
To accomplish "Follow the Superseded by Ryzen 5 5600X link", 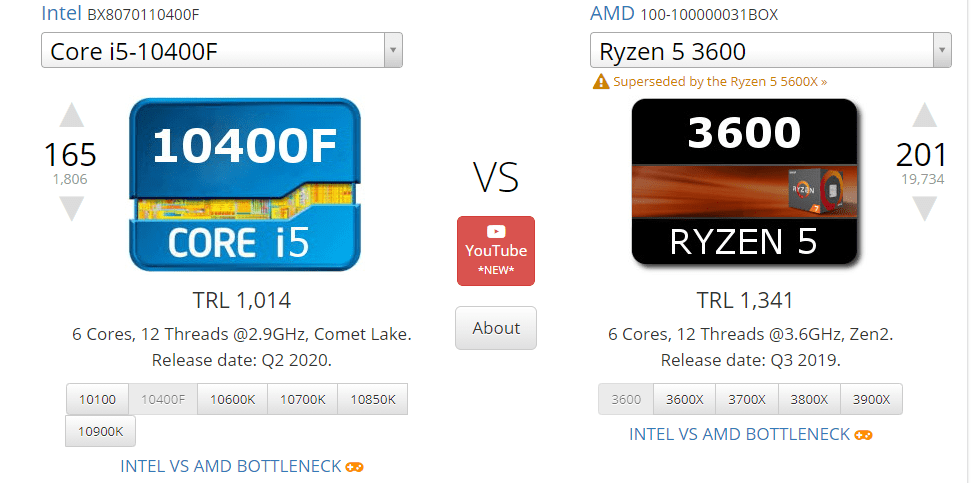I will [720, 82].
